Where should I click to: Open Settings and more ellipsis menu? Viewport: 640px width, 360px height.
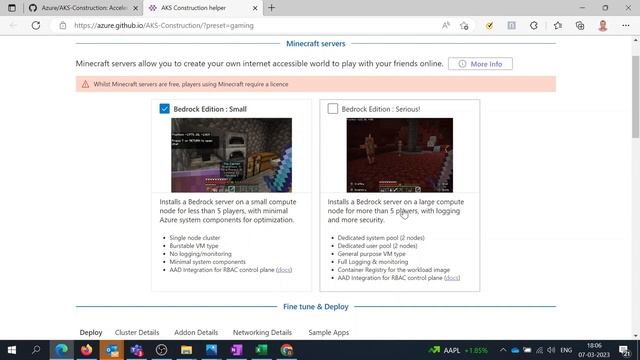pos(626,26)
